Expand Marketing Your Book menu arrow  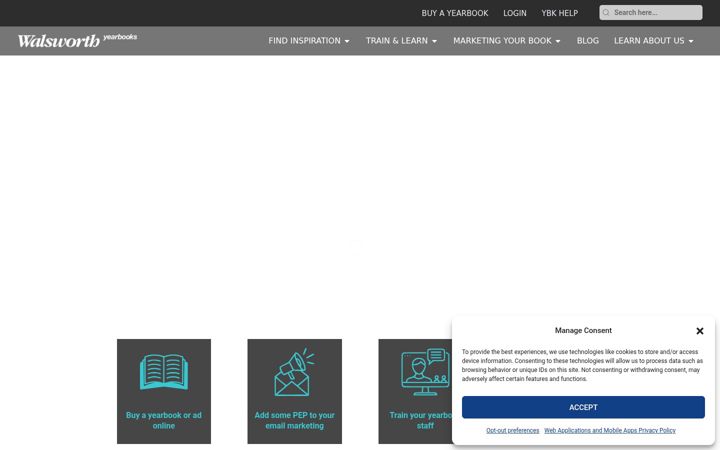click(x=558, y=41)
